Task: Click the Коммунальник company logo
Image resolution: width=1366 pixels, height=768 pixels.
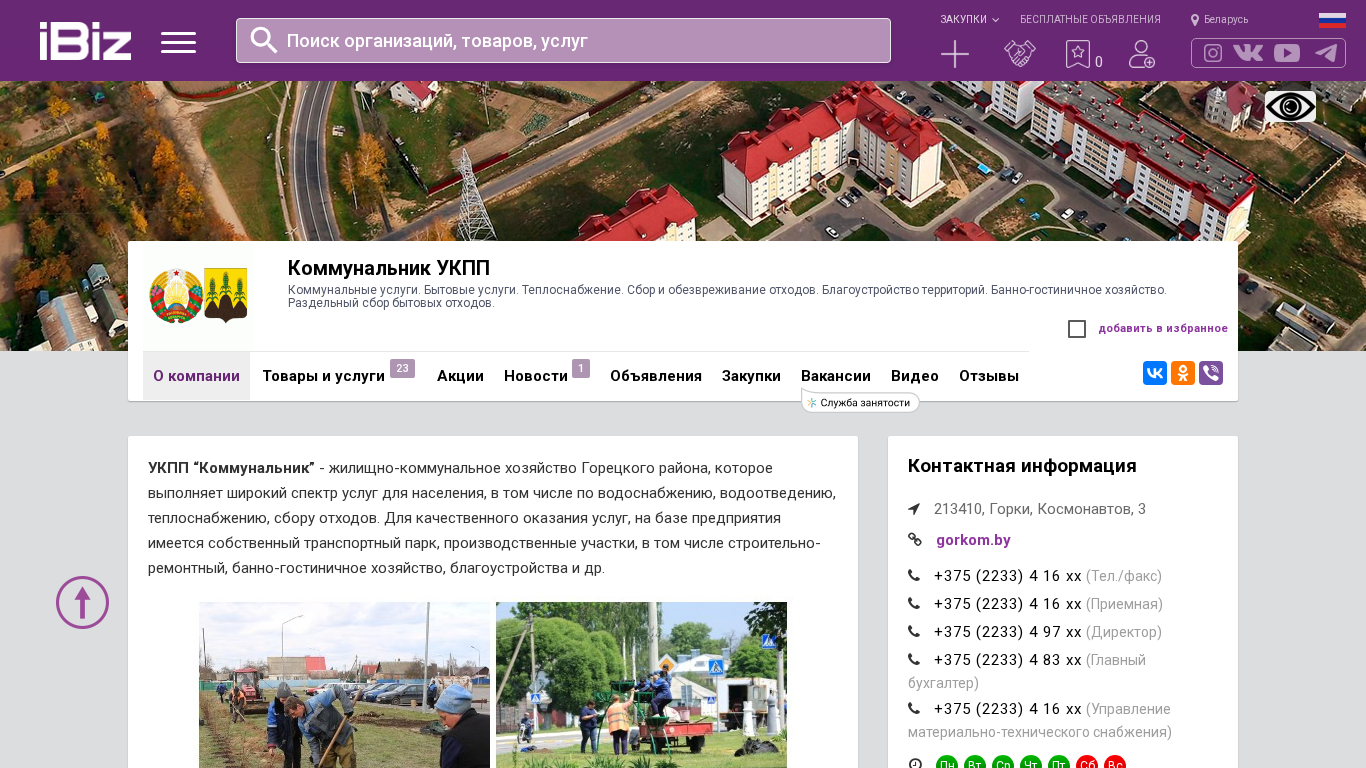Action: pyautogui.click(x=198, y=296)
